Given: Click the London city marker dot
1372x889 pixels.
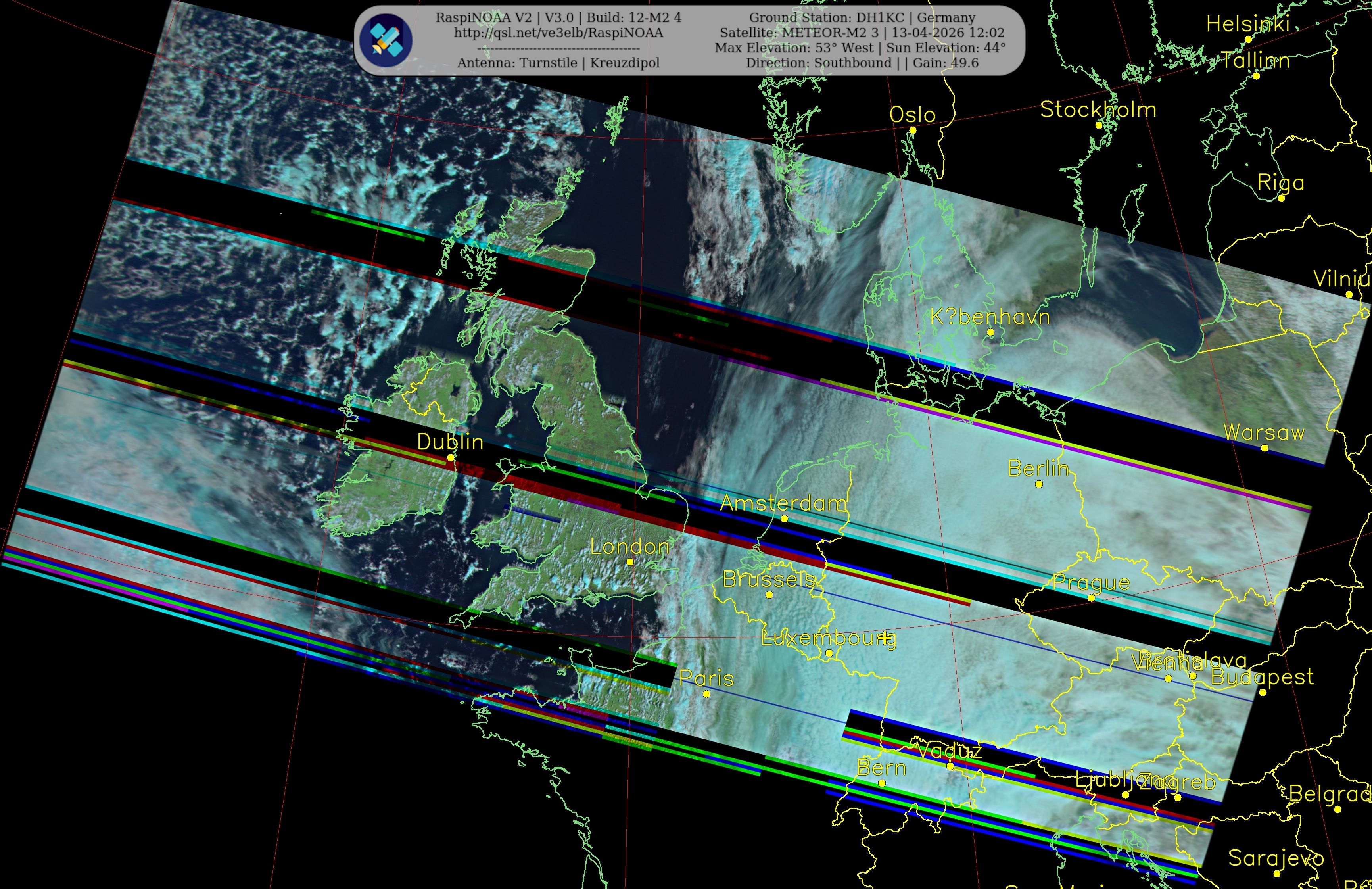Looking at the screenshot, I should pyautogui.click(x=630, y=562).
